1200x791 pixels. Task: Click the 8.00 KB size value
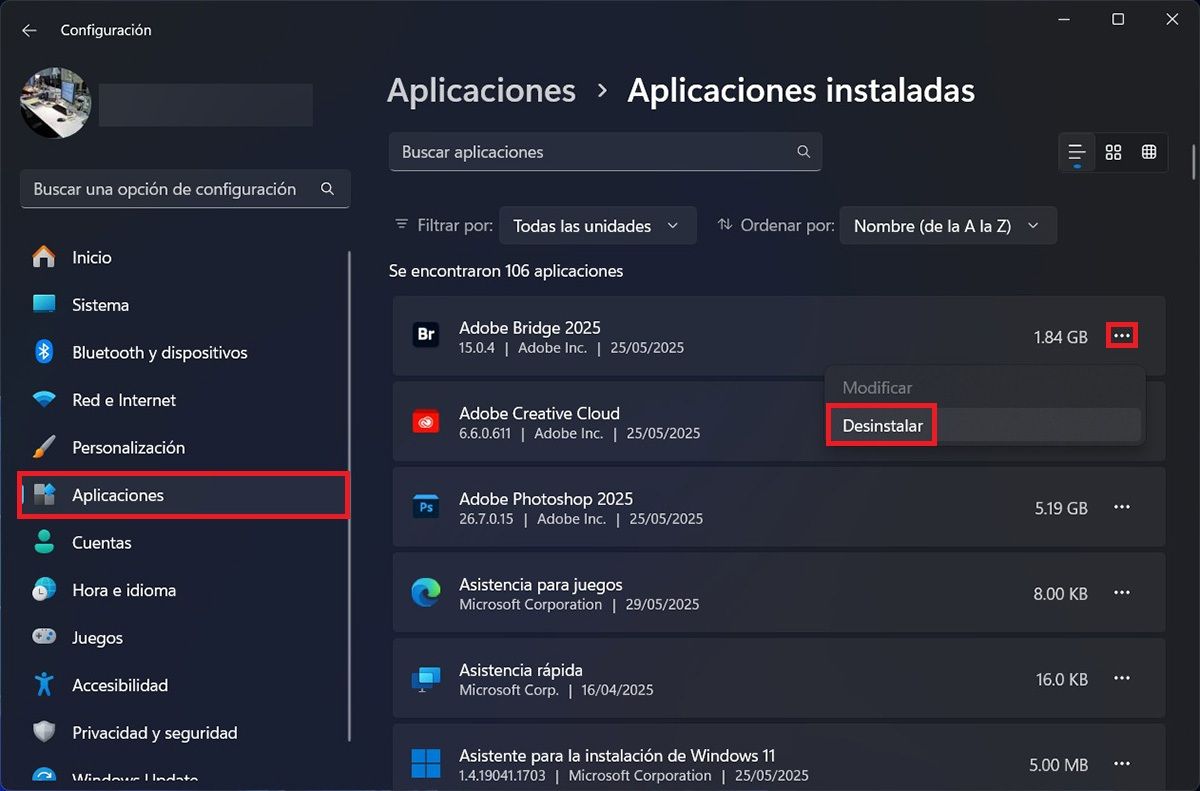[1061, 594]
